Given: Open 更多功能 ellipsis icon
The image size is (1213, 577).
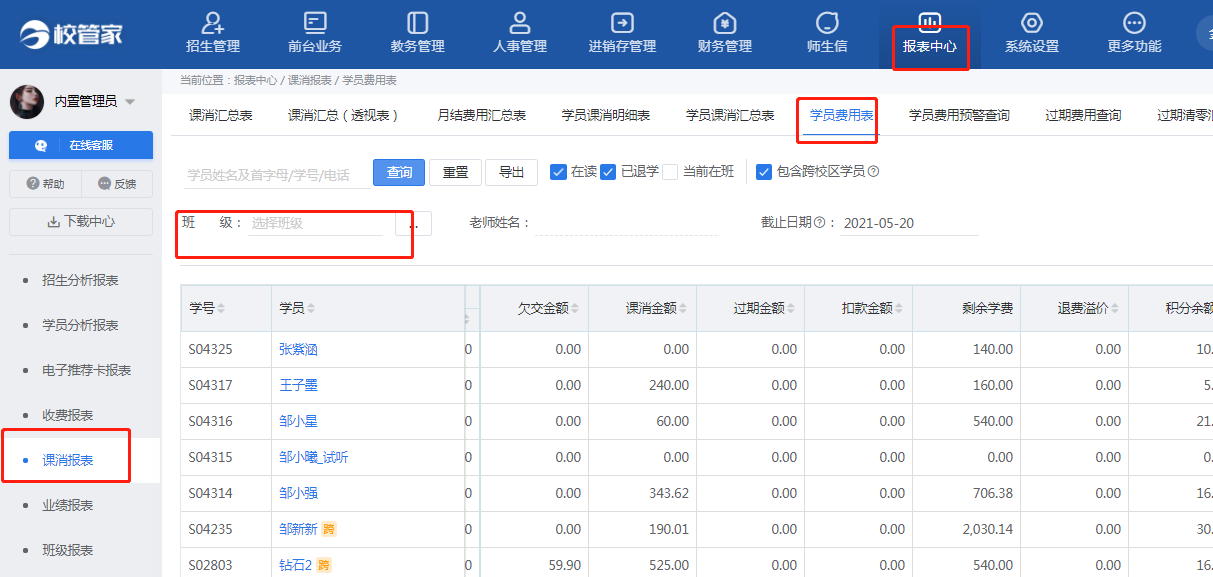Looking at the screenshot, I should (x=1134, y=23).
